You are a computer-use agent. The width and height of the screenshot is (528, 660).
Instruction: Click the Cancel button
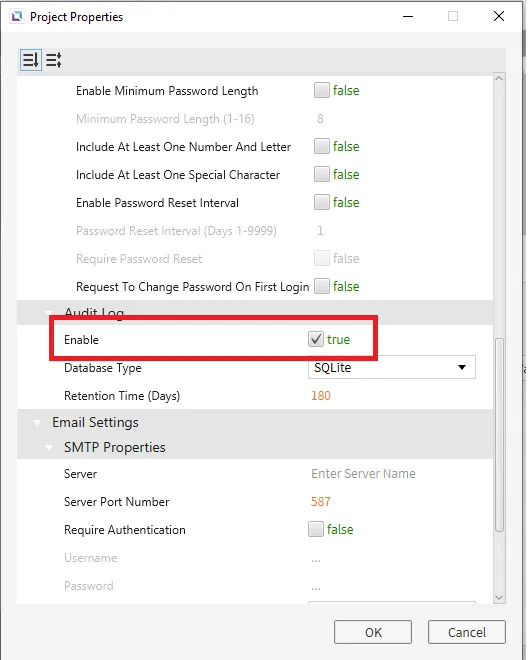click(467, 632)
